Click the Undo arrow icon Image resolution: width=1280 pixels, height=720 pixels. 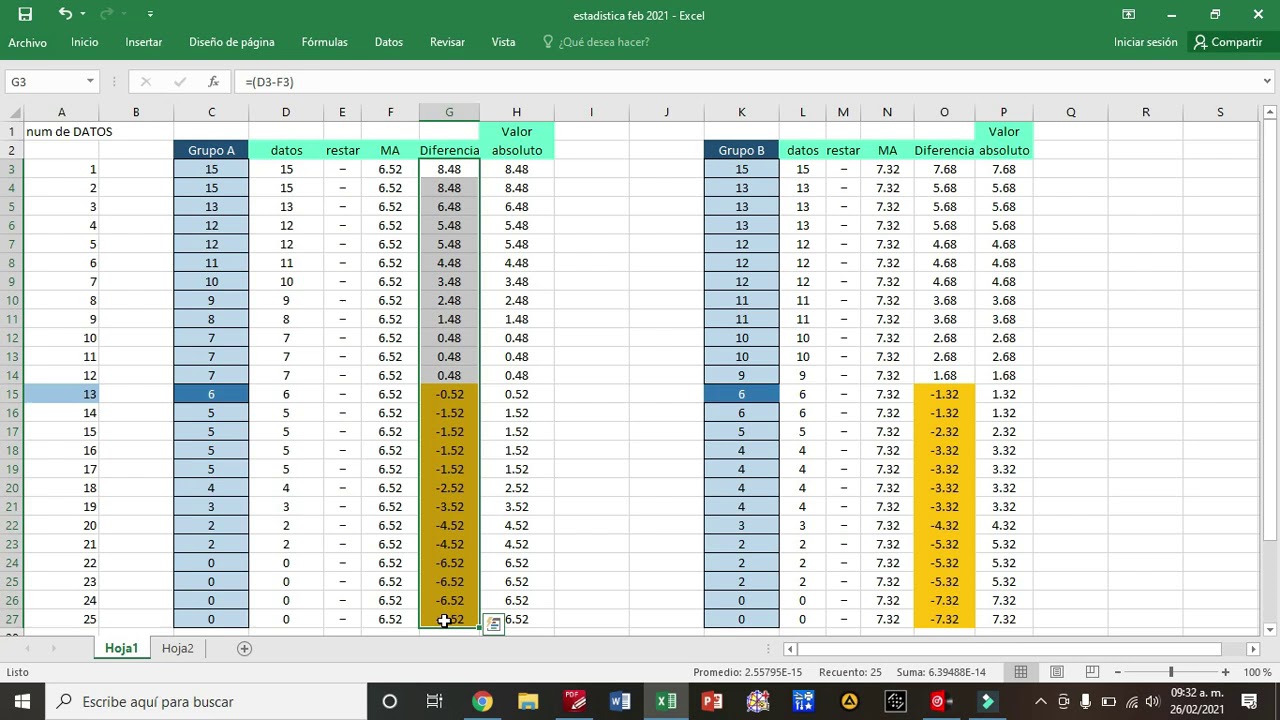65,14
